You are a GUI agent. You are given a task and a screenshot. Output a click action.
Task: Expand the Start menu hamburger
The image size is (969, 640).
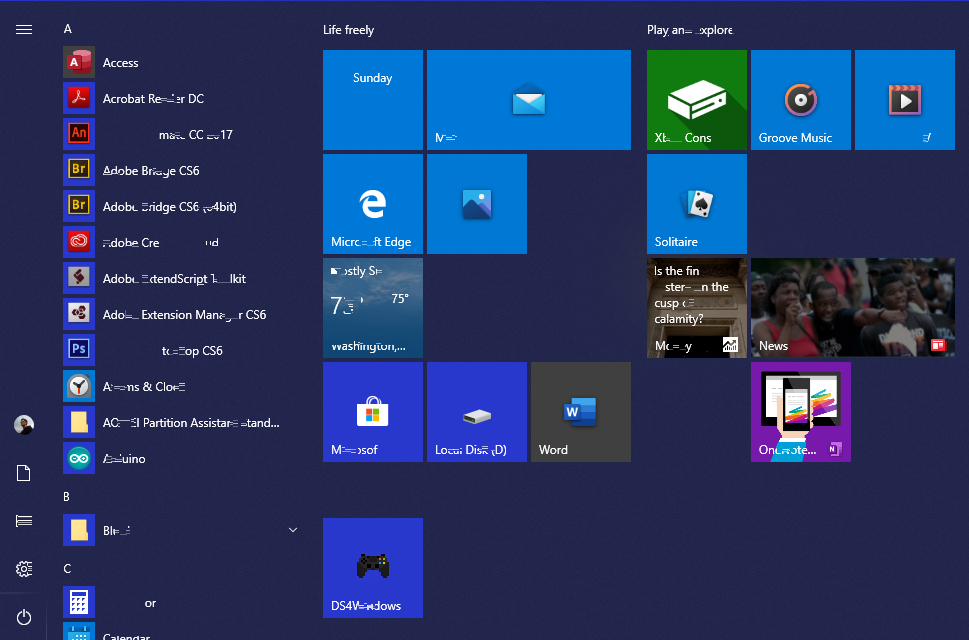23,30
